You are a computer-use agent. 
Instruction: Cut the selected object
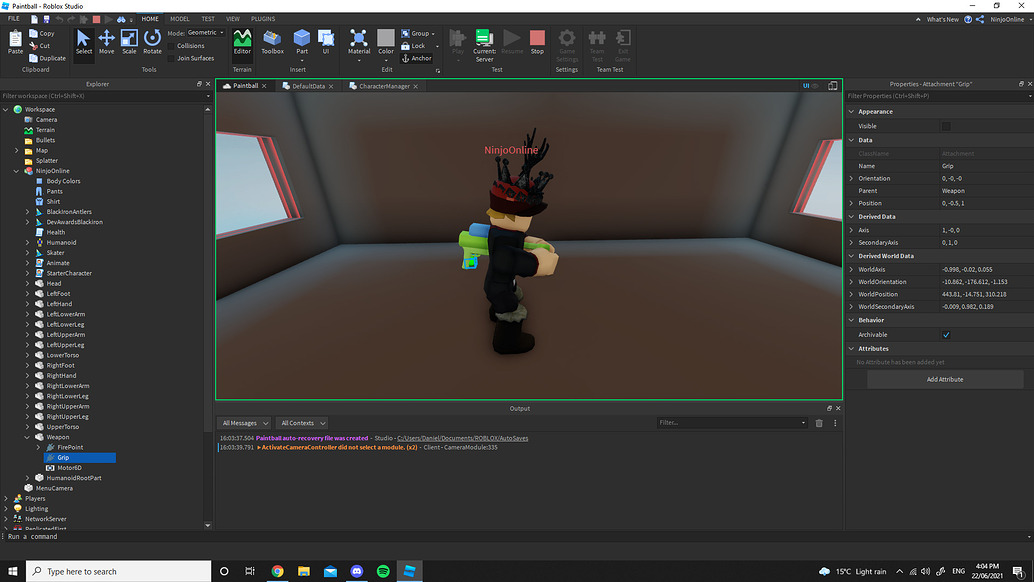click(x=40, y=45)
